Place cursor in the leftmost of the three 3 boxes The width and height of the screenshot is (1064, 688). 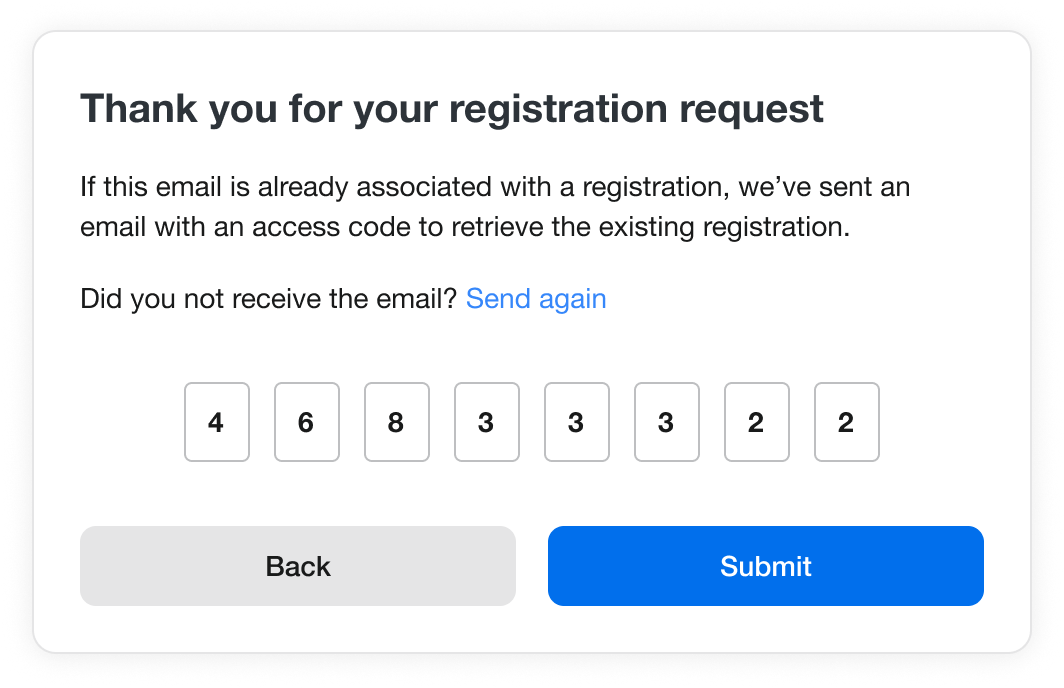487,422
